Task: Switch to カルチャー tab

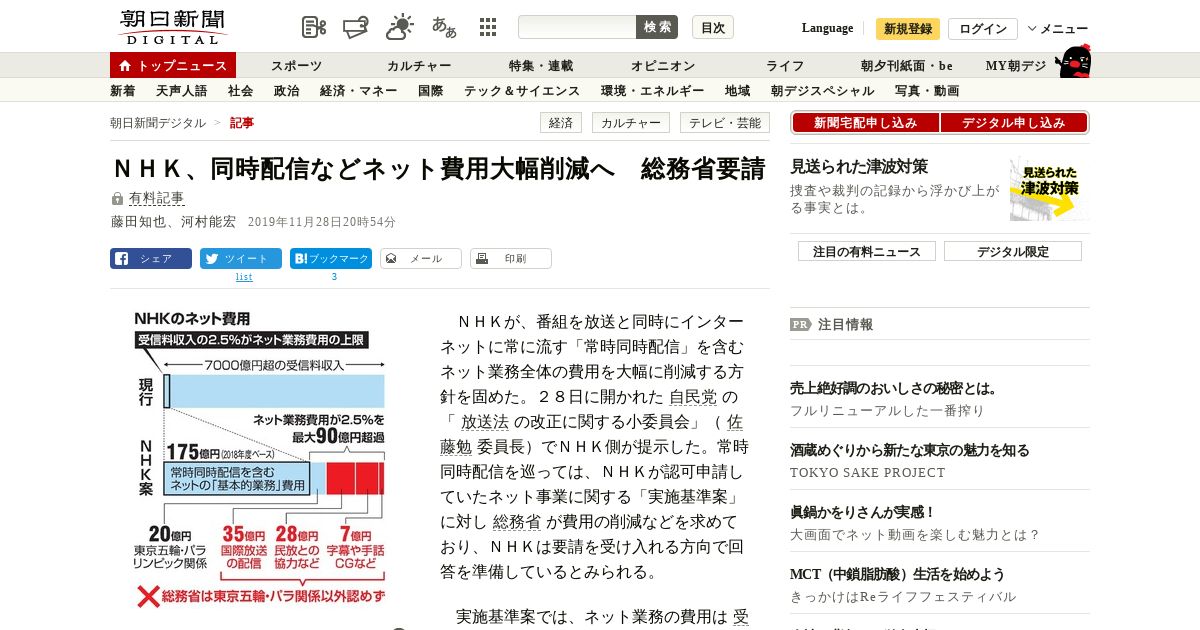Action: point(419,66)
